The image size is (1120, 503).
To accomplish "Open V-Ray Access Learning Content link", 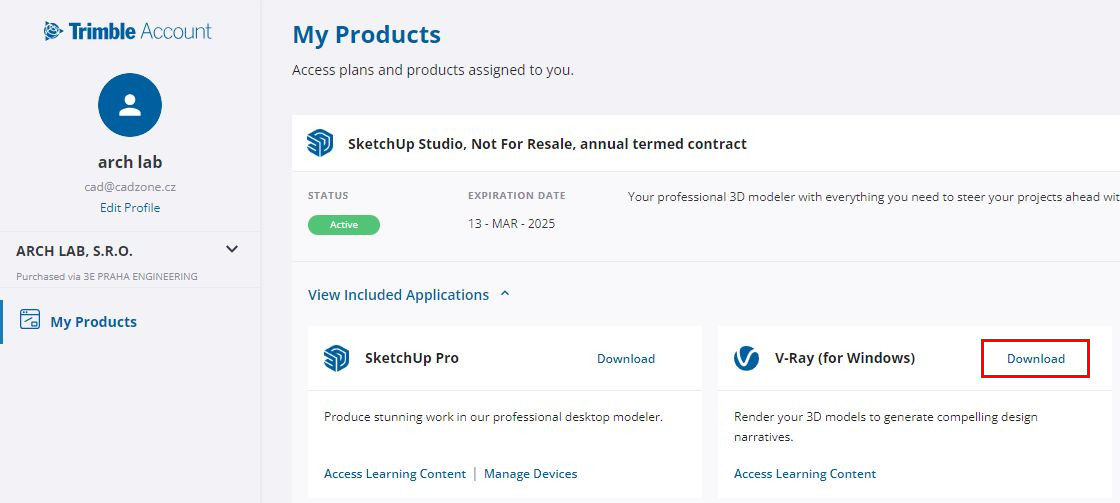I will click(805, 474).
